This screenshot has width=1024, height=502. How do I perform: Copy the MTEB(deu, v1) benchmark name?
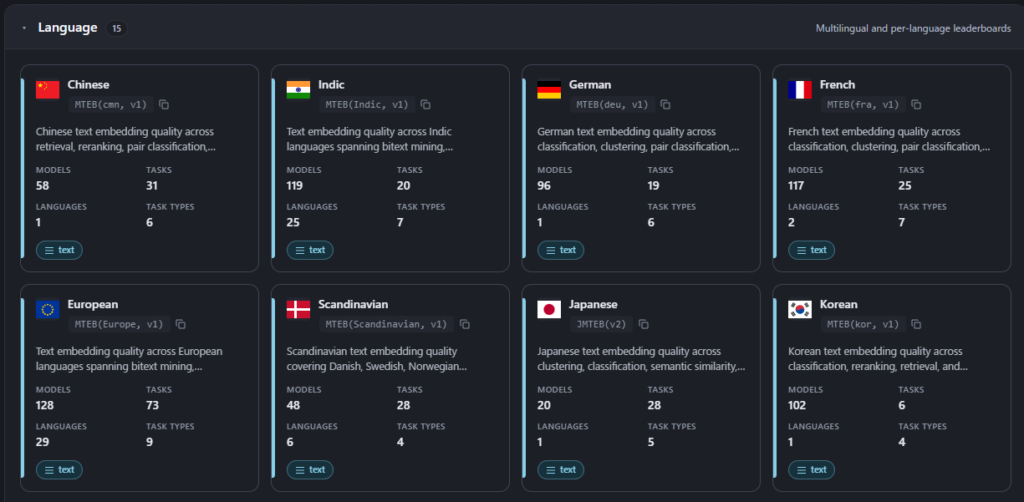click(665, 104)
